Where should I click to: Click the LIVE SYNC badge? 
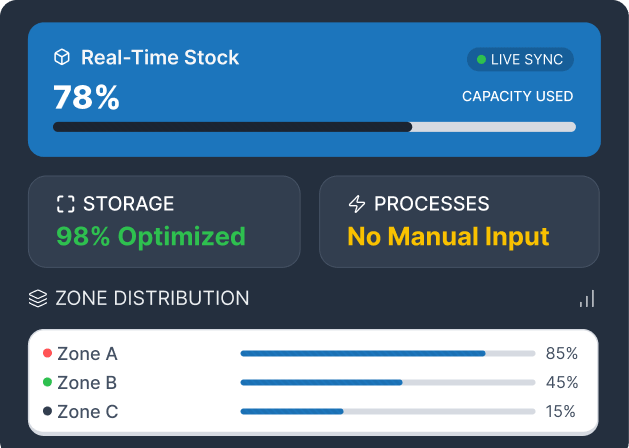520,59
